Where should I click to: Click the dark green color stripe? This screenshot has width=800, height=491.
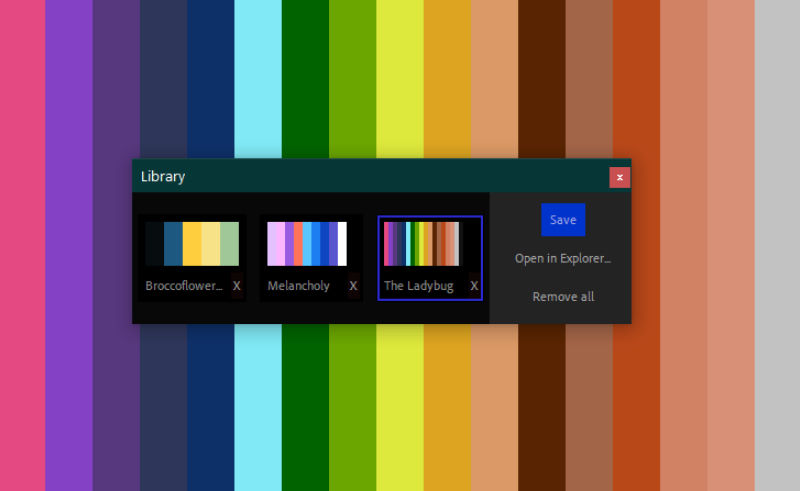pyautogui.click(x=305, y=80)
